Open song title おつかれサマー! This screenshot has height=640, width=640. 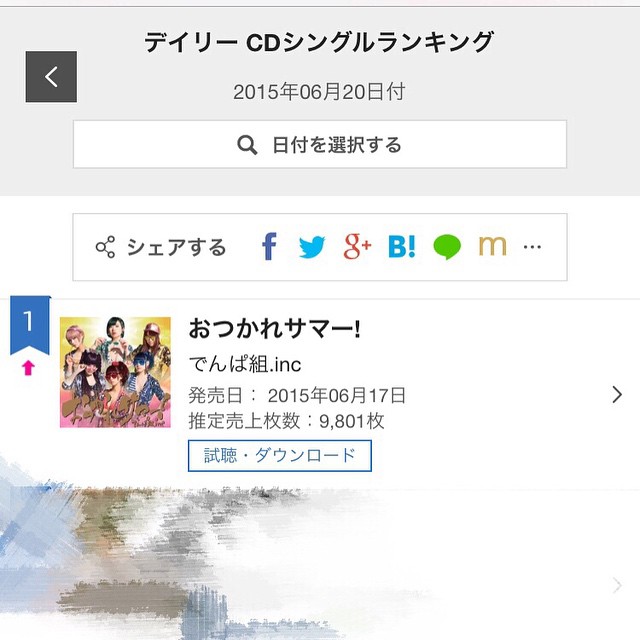click(x=274, y=328)
